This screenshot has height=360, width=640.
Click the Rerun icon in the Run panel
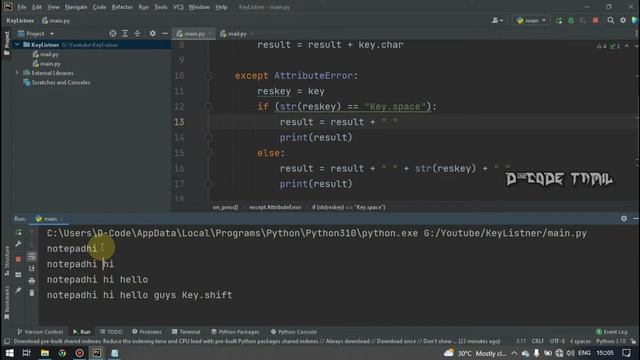point(18,232)
